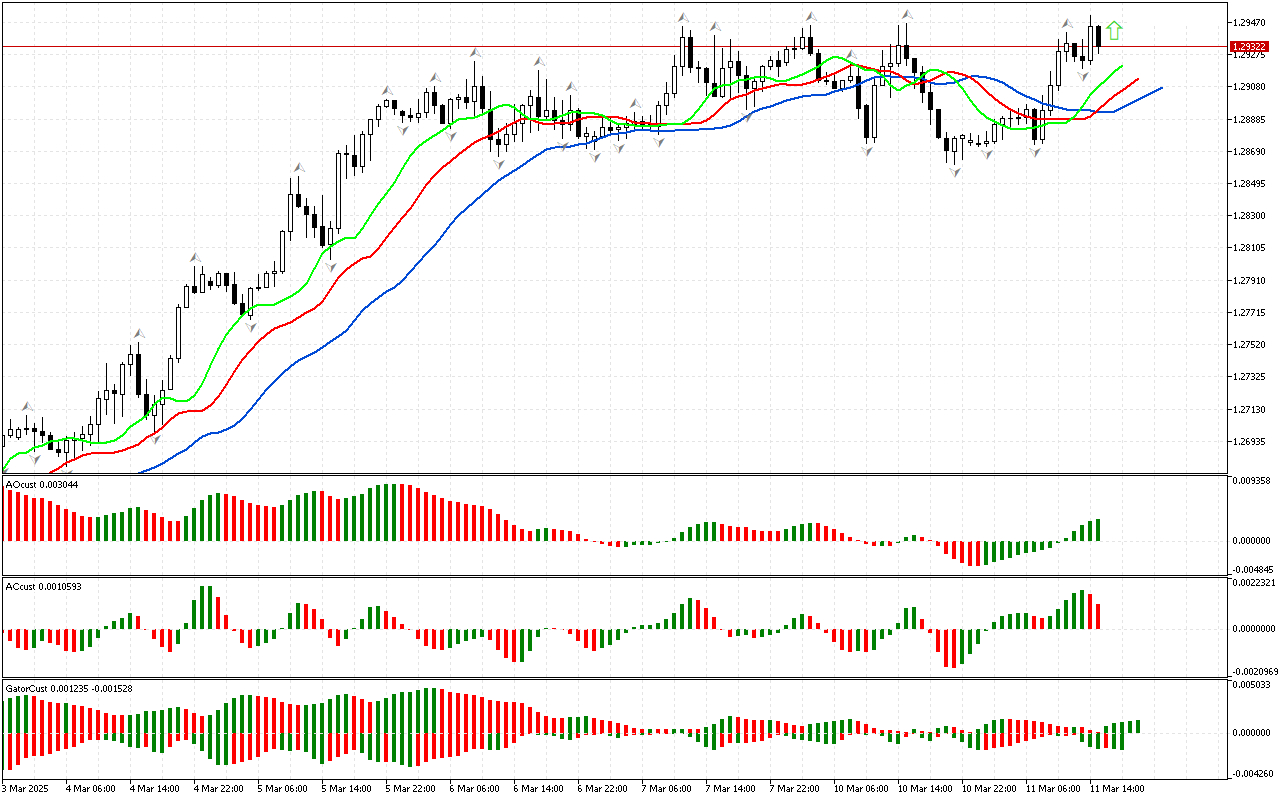Screen dimensions: 1280x800
Task: Click the 1.27715 price scale label
Action: (x=1250, y=313)
